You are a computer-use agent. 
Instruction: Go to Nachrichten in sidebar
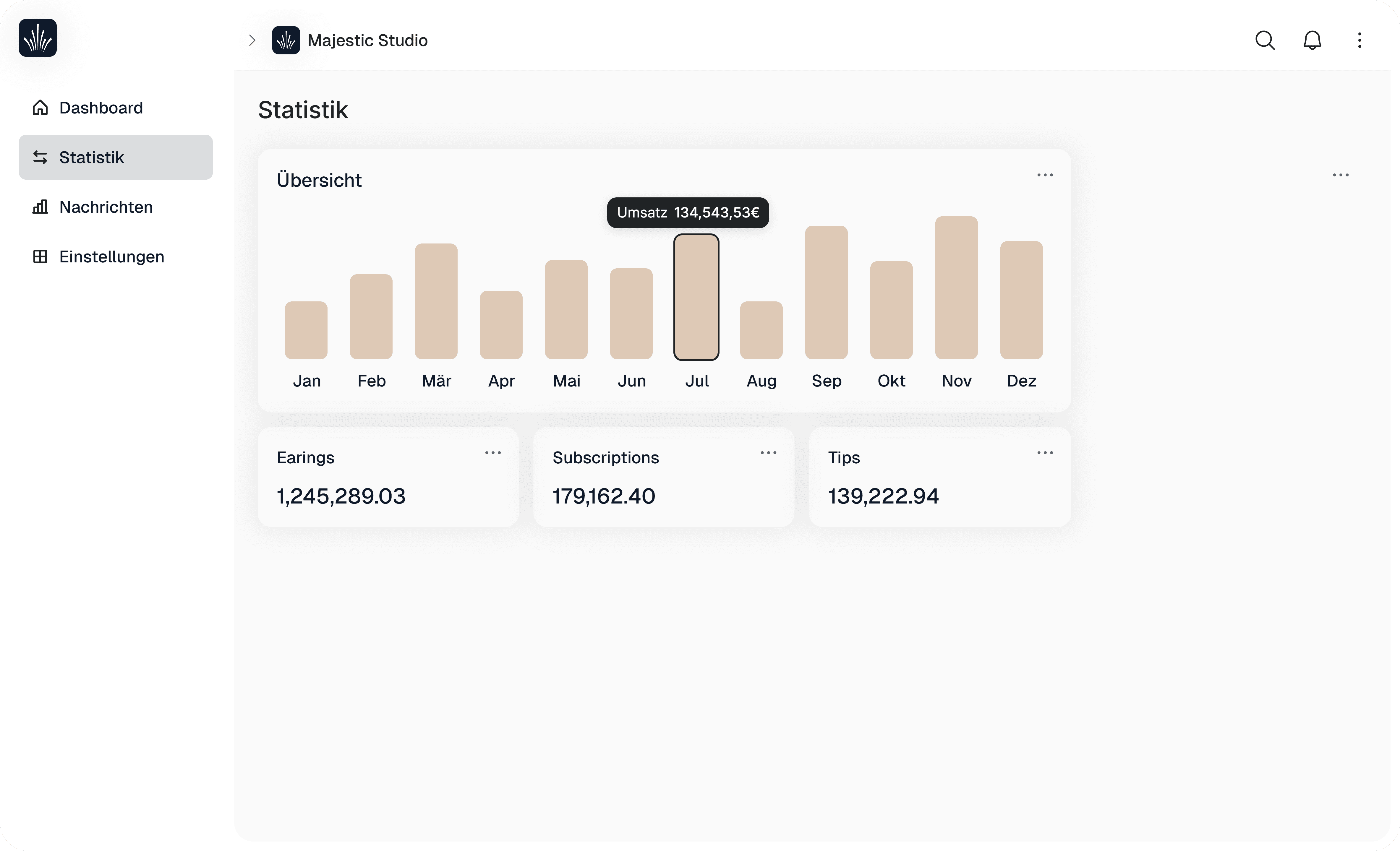[106, 207]
